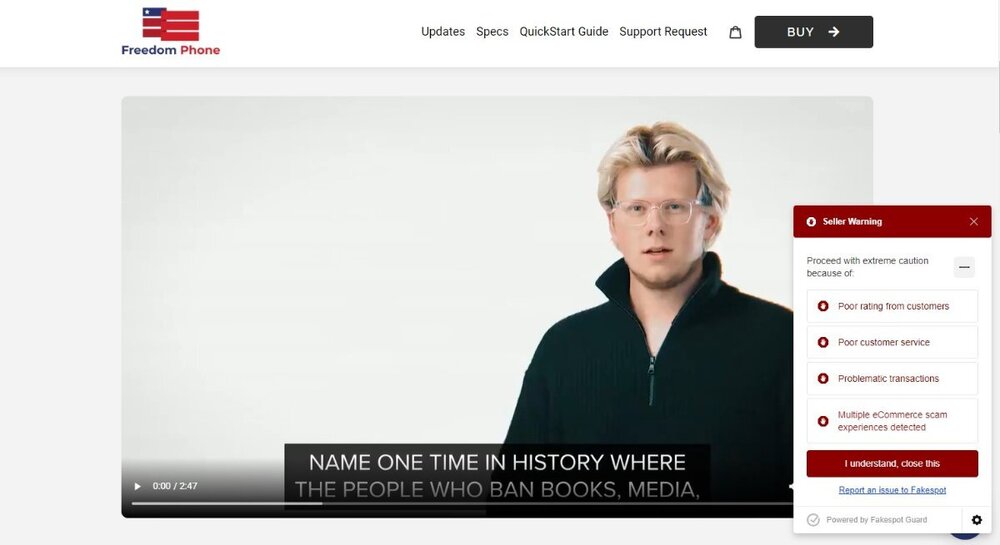1000x545 pixels.
Task: Play the video with the play button
Action: click(x=137, y=486)
